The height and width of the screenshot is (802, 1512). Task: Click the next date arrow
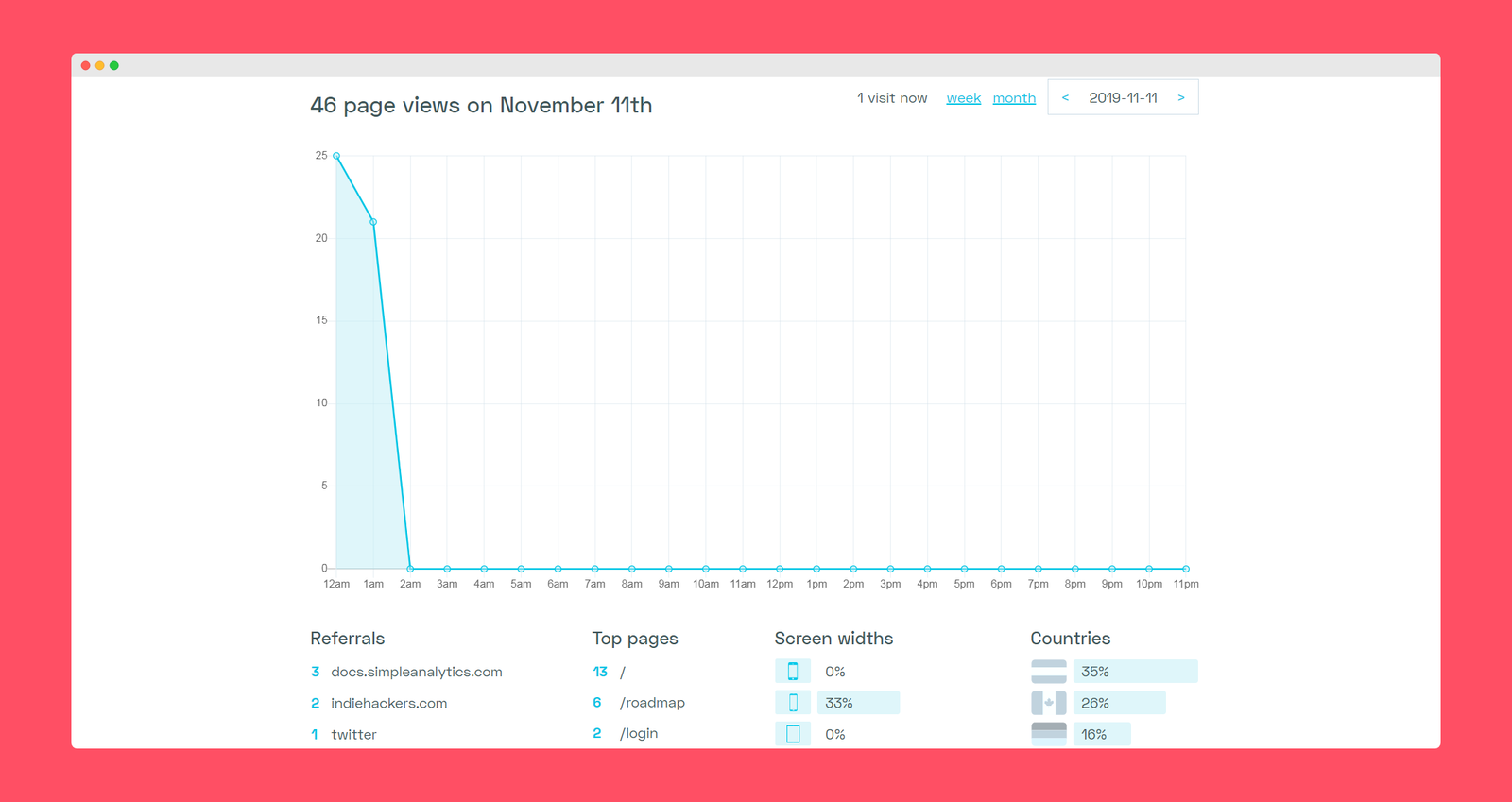1180,97
